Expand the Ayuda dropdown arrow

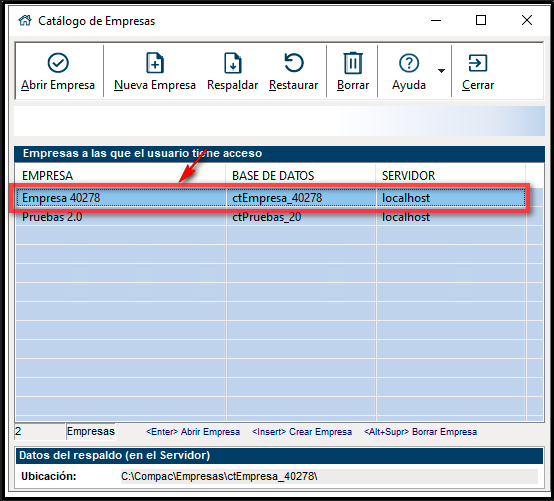[441, 71]
